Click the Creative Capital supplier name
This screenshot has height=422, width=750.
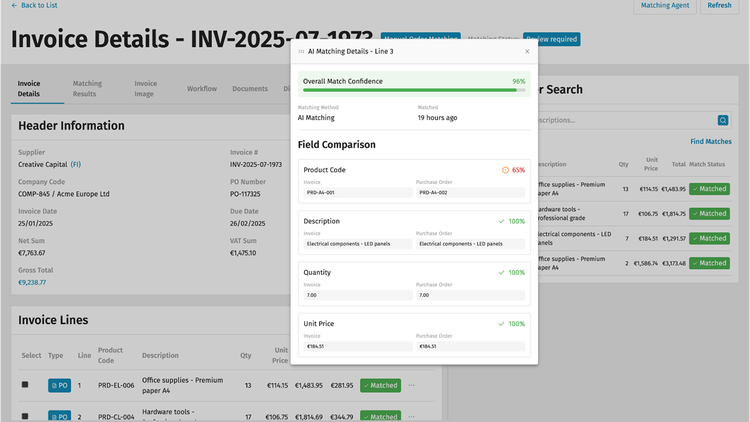43,165
